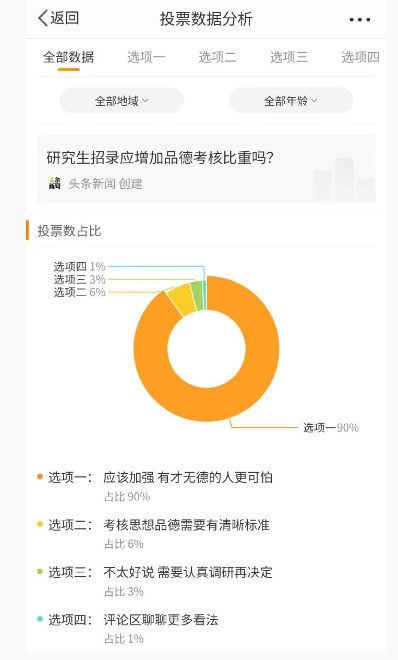The height and width of the screenshot is (660, 398).
Task: Open the 选项三 tab
Action: click(x=289, y=57)
